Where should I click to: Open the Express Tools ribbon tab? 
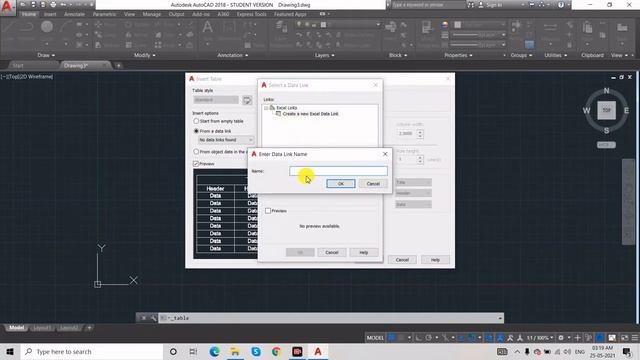coord(251,14)
